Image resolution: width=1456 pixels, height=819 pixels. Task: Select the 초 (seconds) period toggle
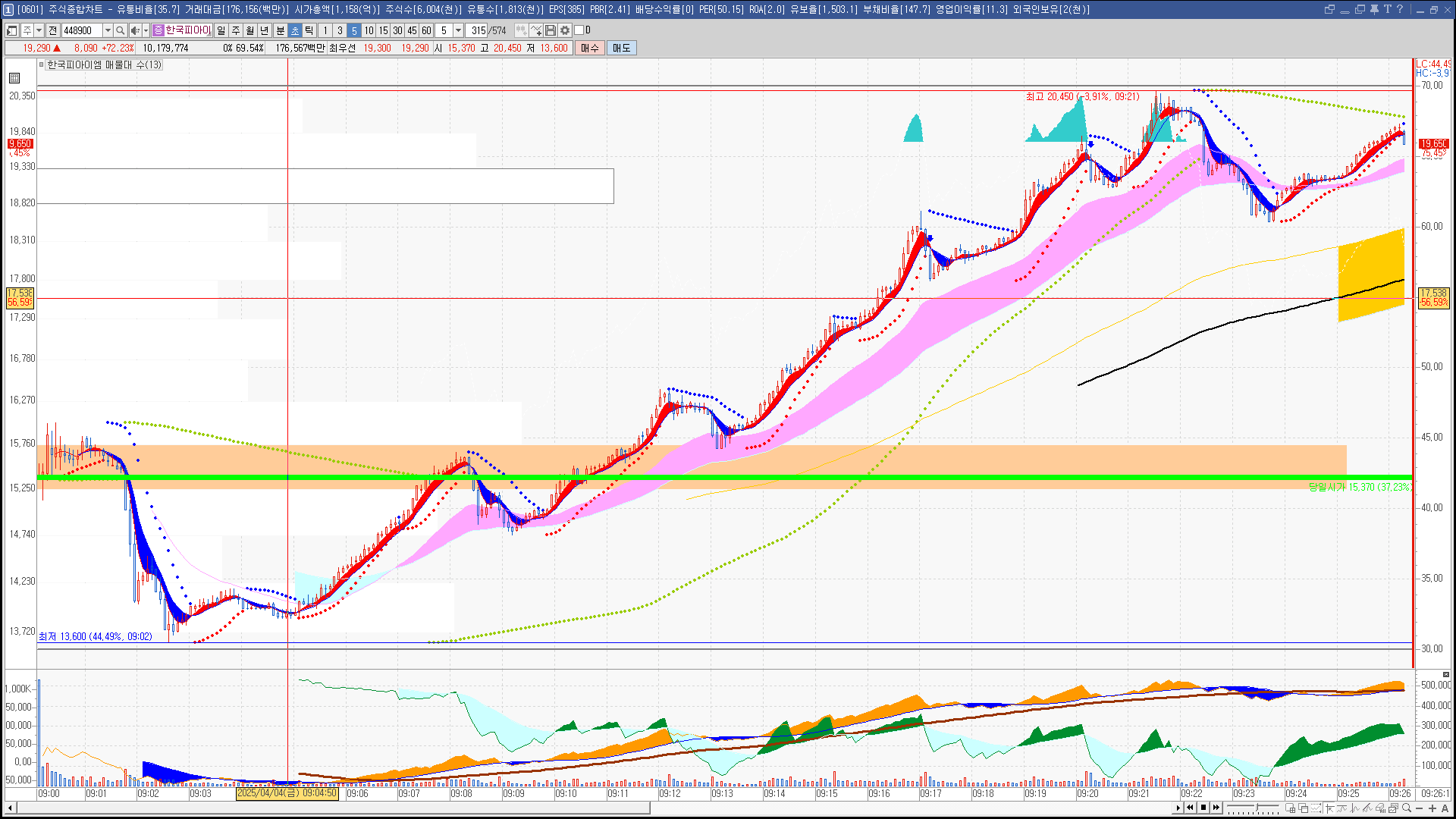295,30
